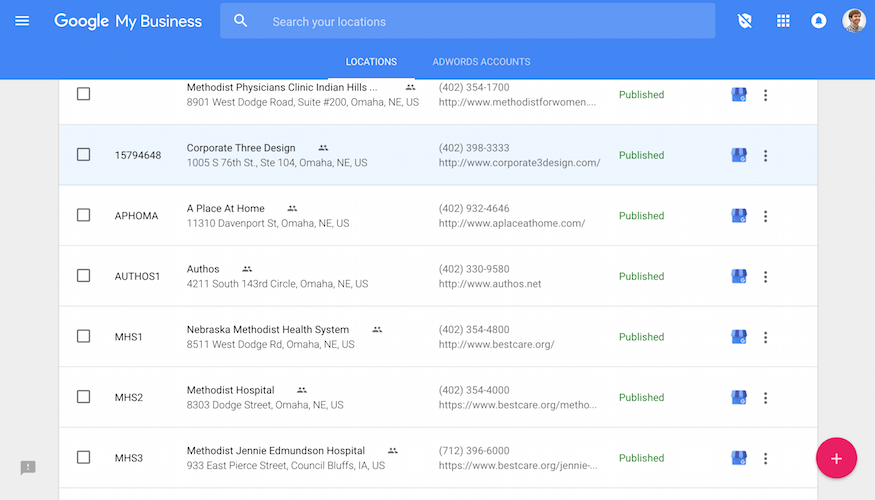Click phone number (402) 932-4646

474,209
